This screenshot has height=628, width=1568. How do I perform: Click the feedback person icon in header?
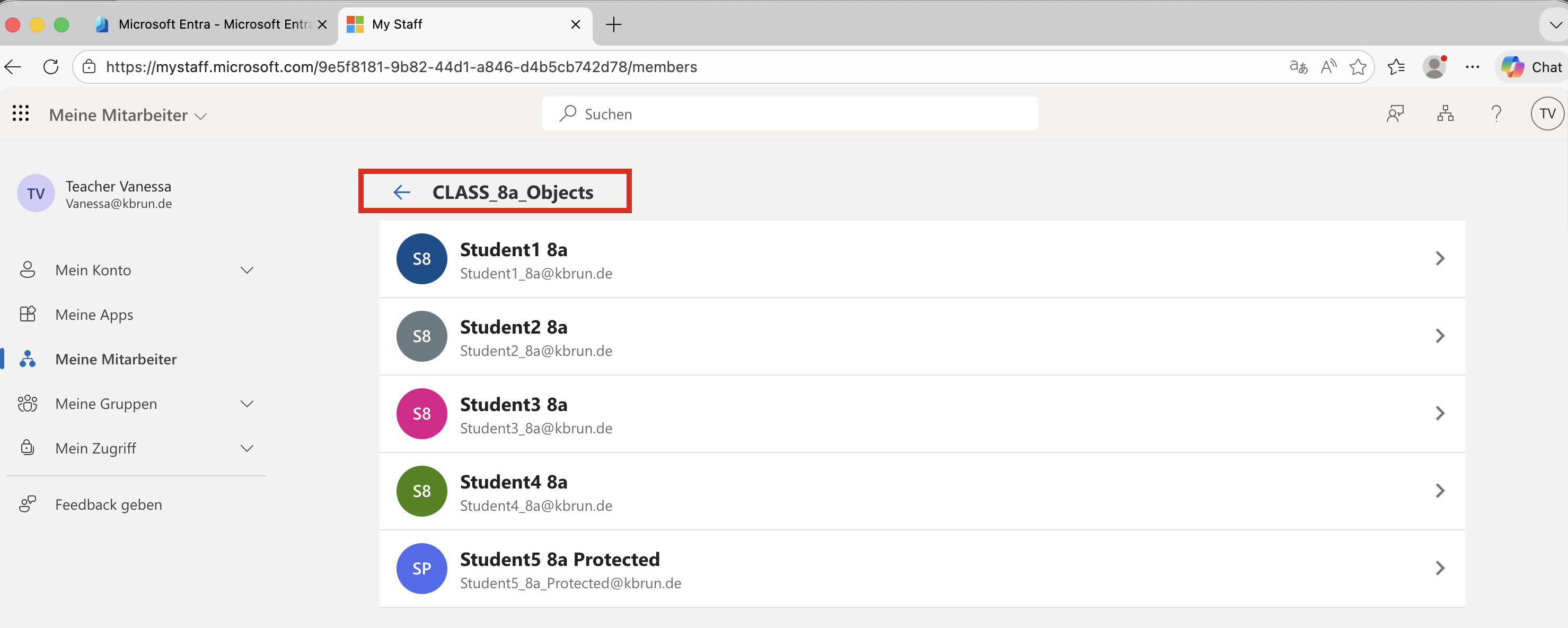1395,114
